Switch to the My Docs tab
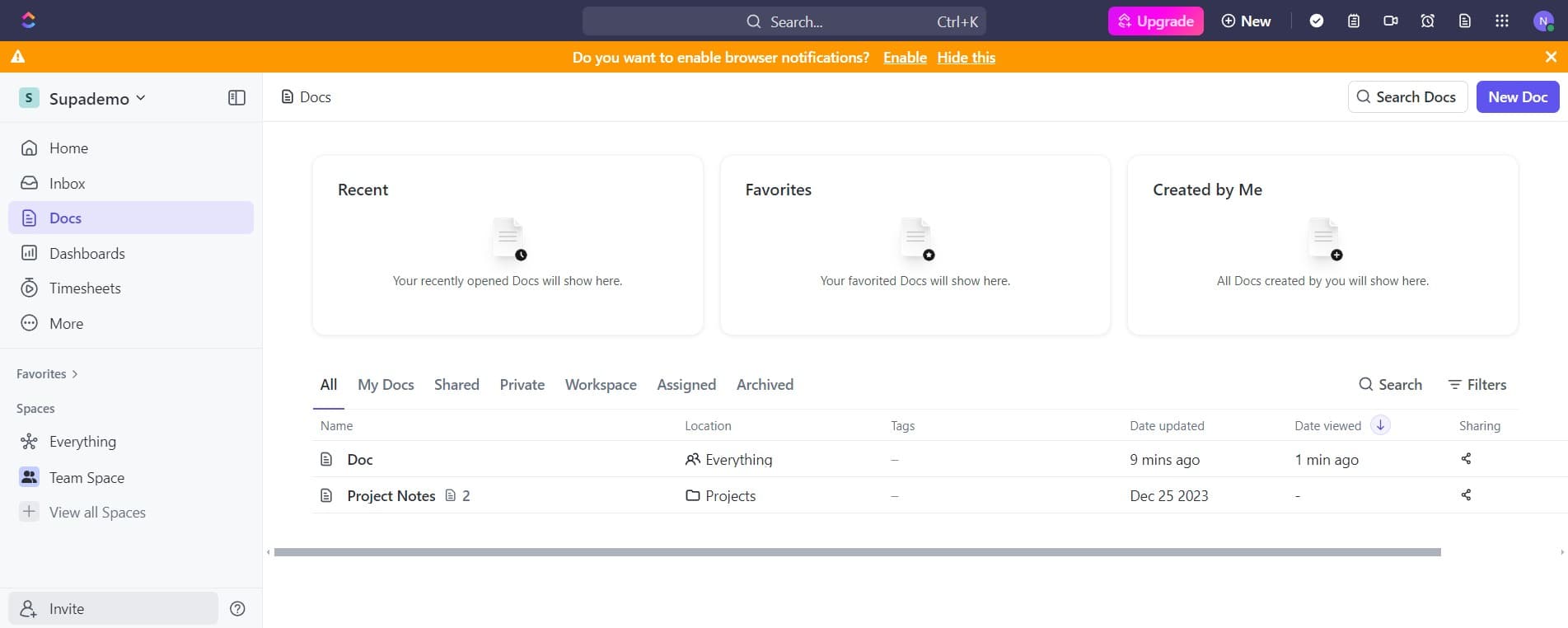This screenshot has width=1568, height=628. (x=386, y=385)
